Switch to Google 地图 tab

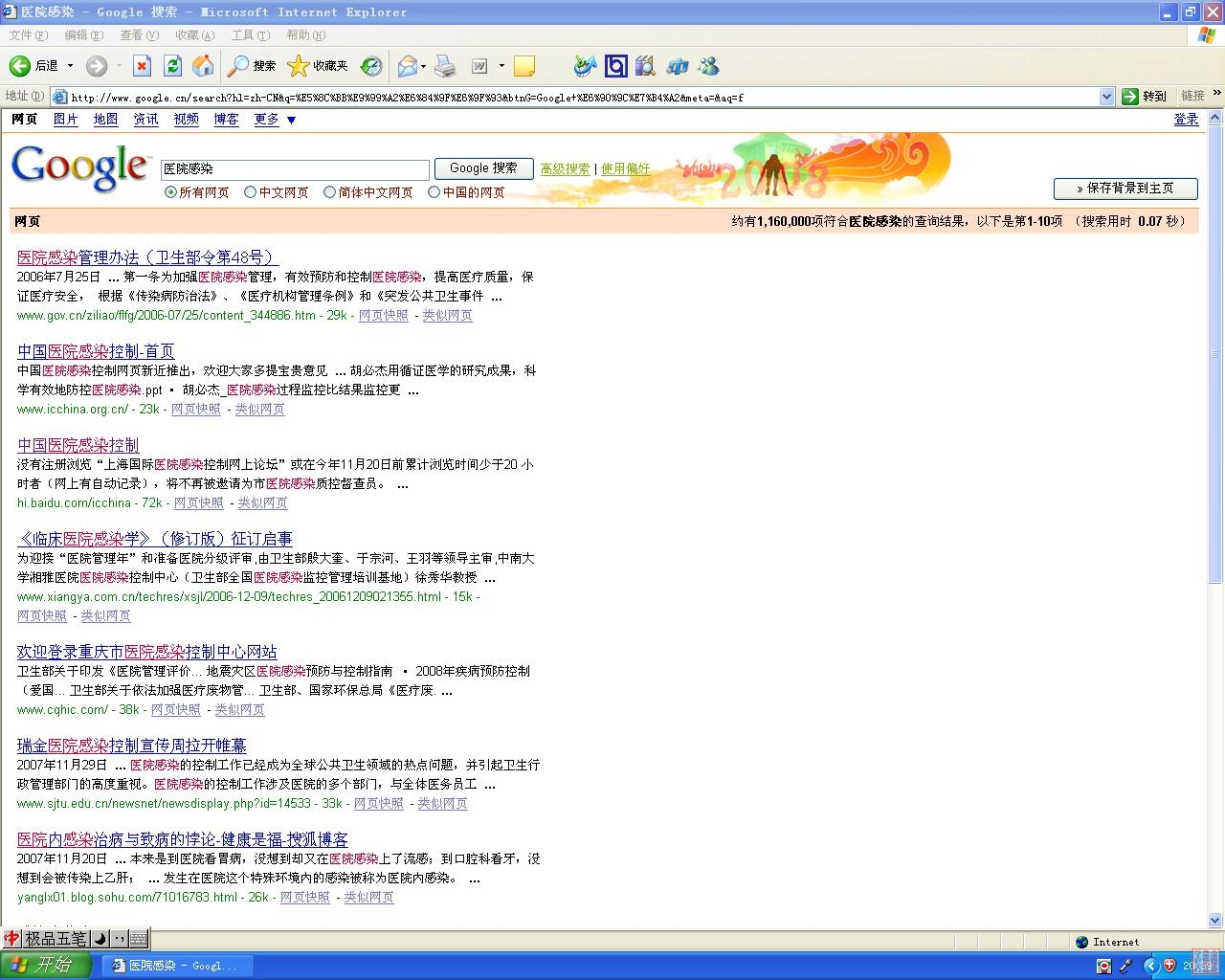click(x=105, y=120)
